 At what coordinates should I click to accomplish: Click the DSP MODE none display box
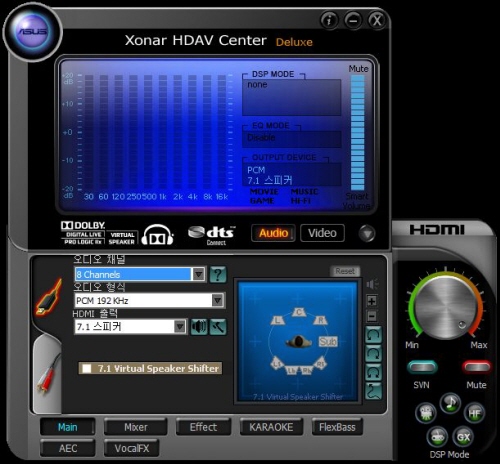[x=292, y=97]
